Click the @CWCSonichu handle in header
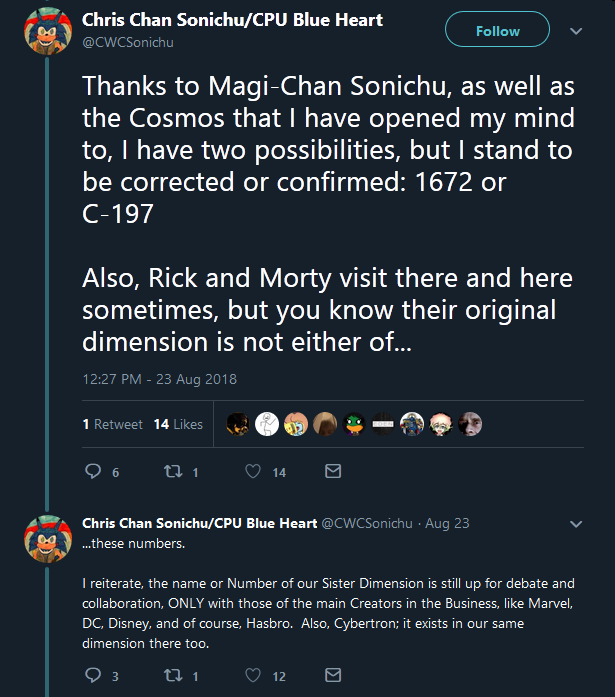615x697 pixels. (x=128, y=43)
